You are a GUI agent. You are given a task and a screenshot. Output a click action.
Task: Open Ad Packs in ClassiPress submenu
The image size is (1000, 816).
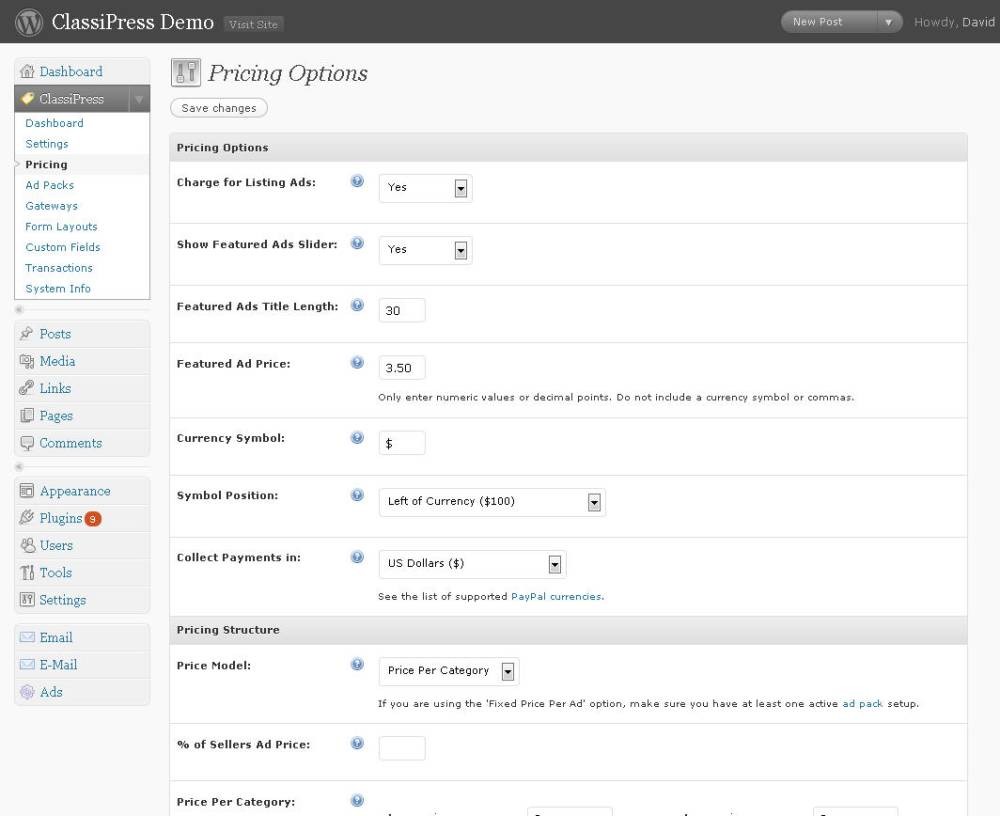(50, 185)
